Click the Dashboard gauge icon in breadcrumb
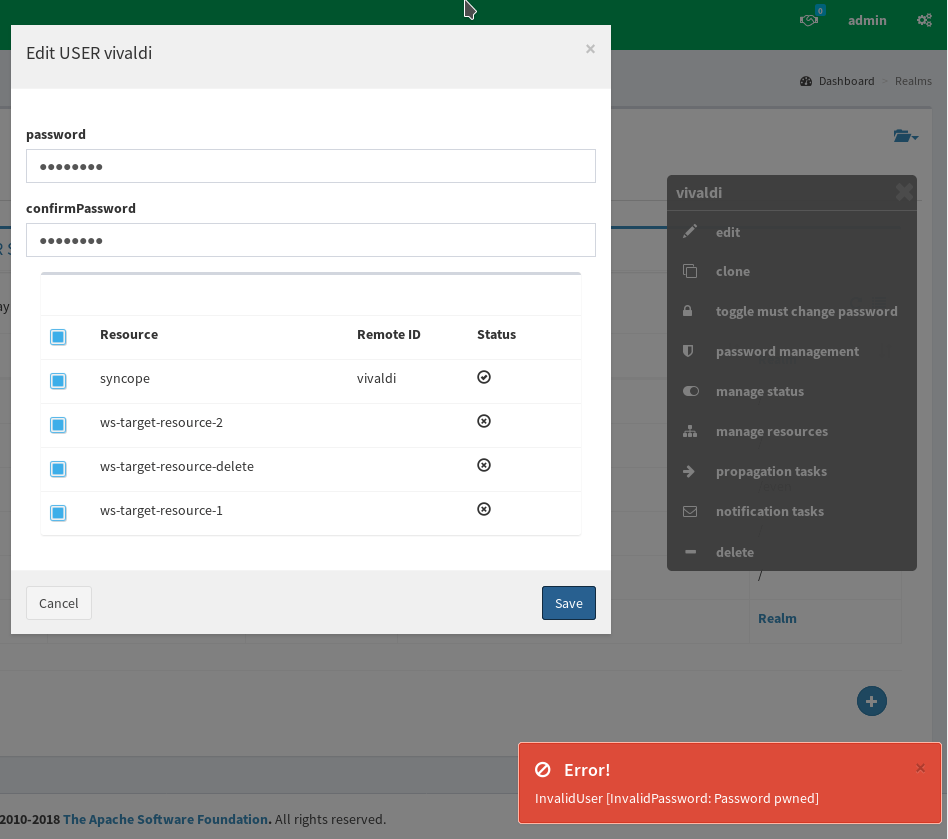Image resolution: width=948 pixels, height=839 pixels. click(x=805, y=81)
